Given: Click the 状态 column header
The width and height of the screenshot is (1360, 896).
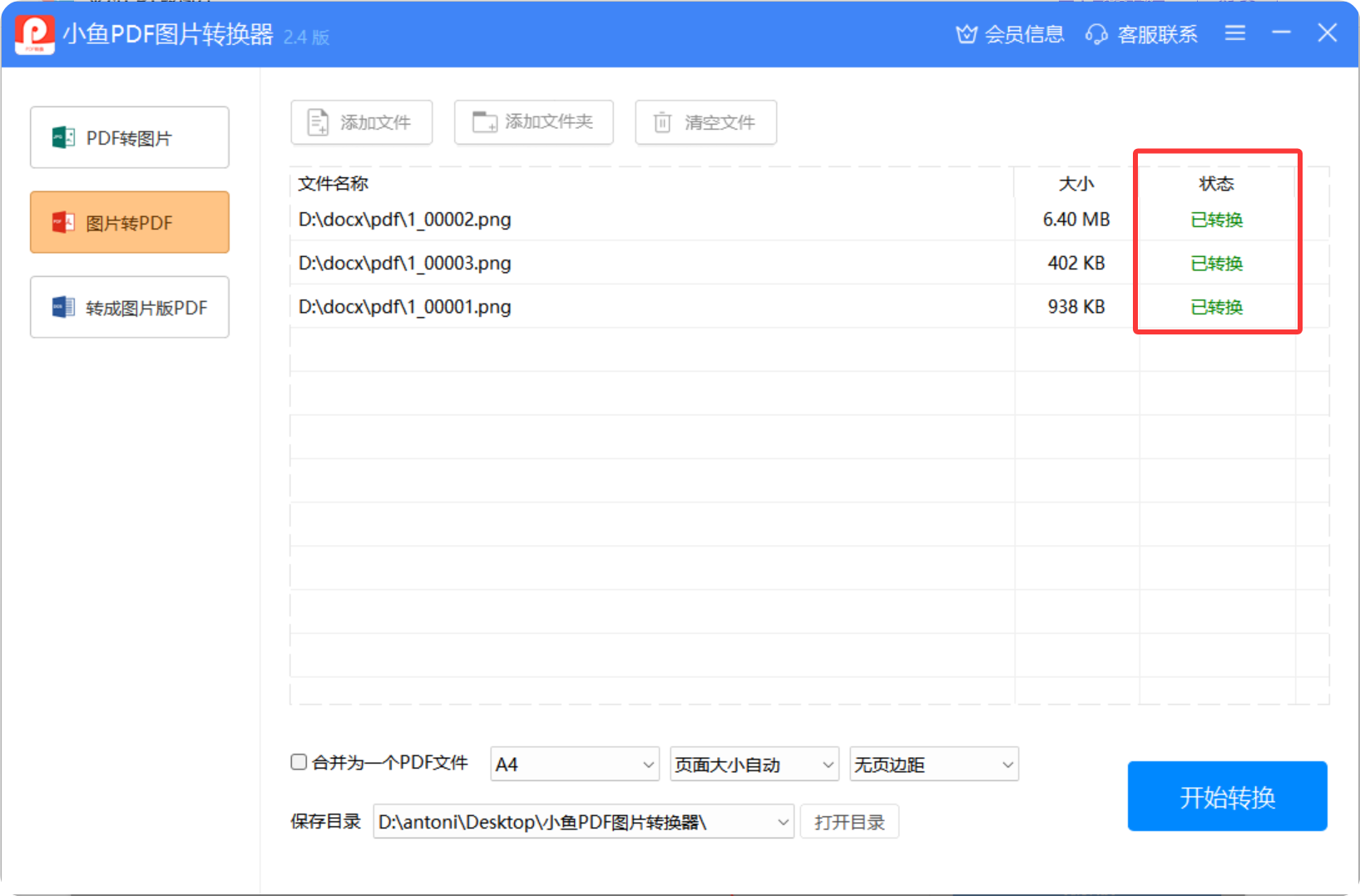Looking at the screenshot, I should 1216,184.
